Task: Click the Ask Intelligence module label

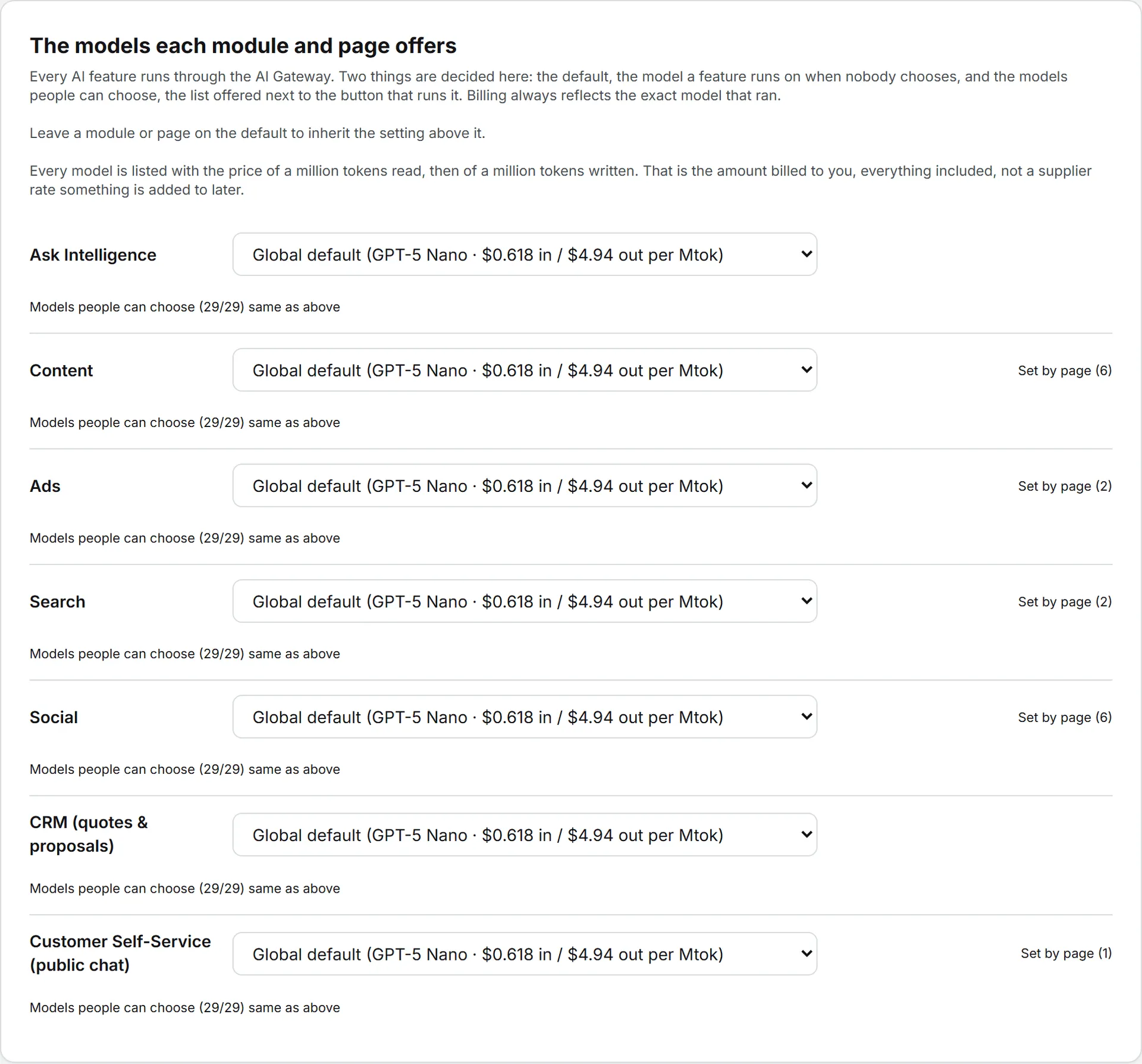Action: [x=93, y=255]
